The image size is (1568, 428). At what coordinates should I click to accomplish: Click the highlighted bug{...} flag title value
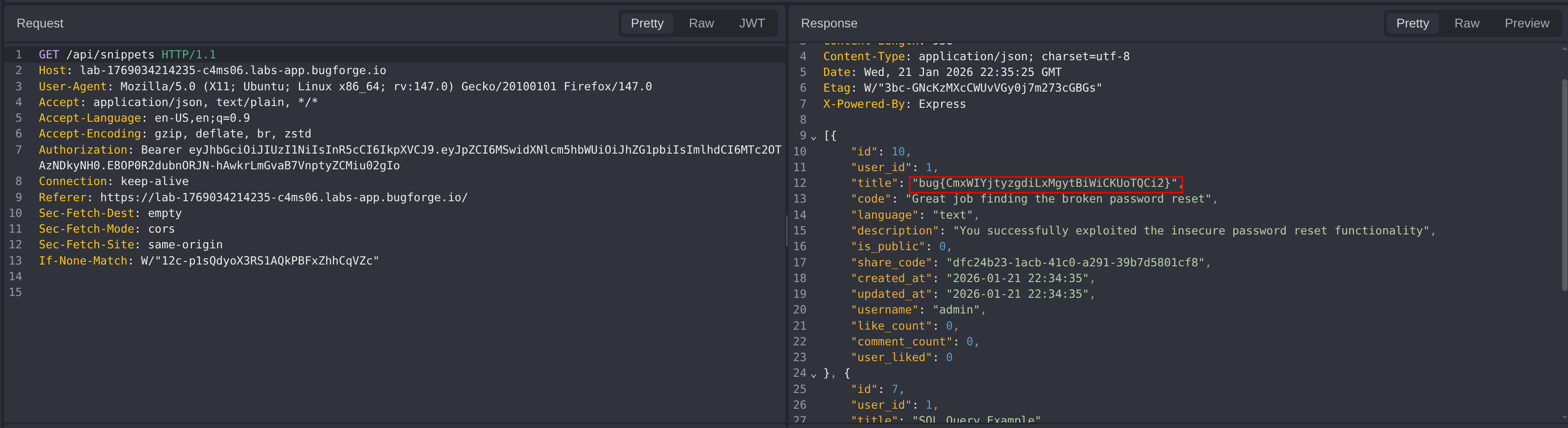pos(1044,183)
